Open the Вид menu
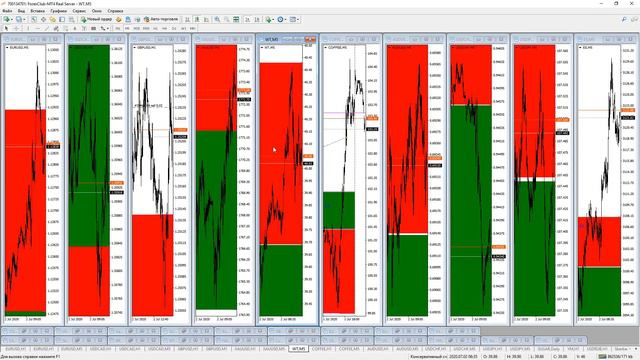 click(21, 11)
